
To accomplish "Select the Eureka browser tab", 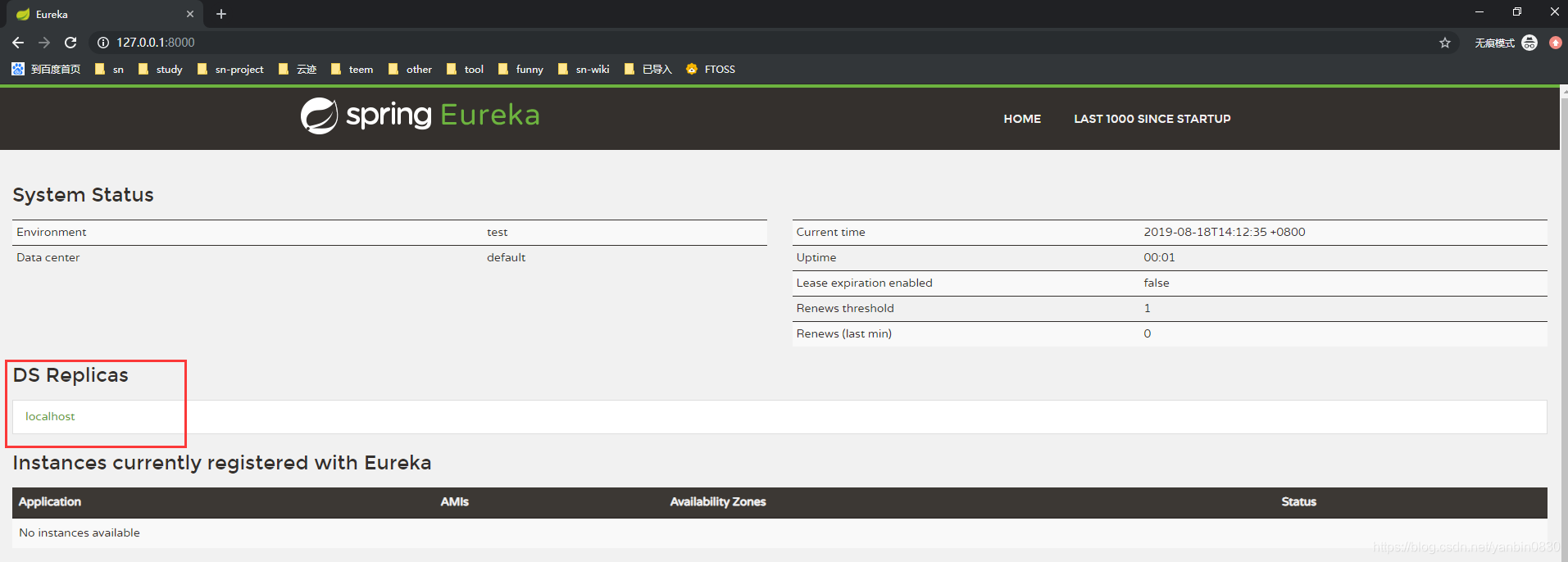I will [x=105, y=14].
